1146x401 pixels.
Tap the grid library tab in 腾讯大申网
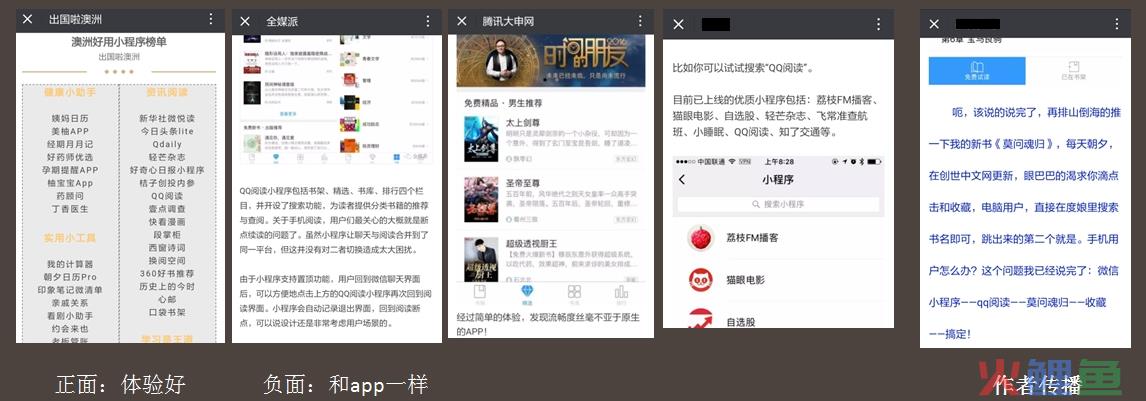pyautogui.click(x=574, y=294)
